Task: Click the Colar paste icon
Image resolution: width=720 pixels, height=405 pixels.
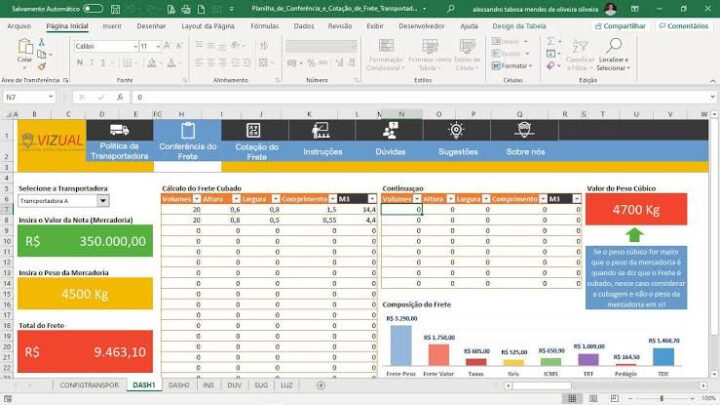Action: pyautogui.click(x=25, y=49)
